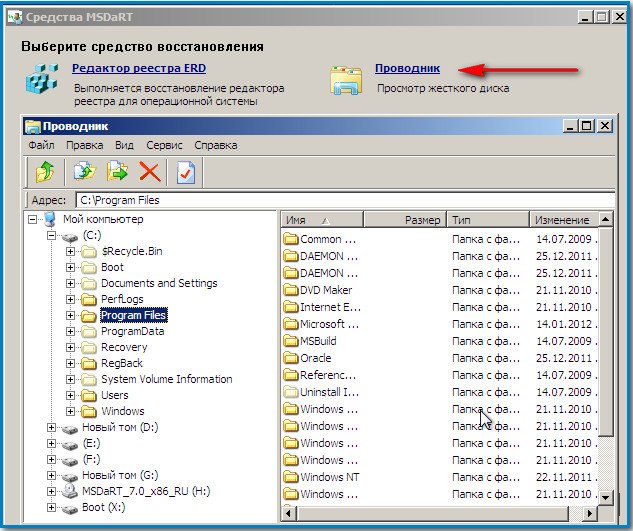Select Program Files in folder tree
The height and width of the screenshot is (531, 633).
[133, 315]
